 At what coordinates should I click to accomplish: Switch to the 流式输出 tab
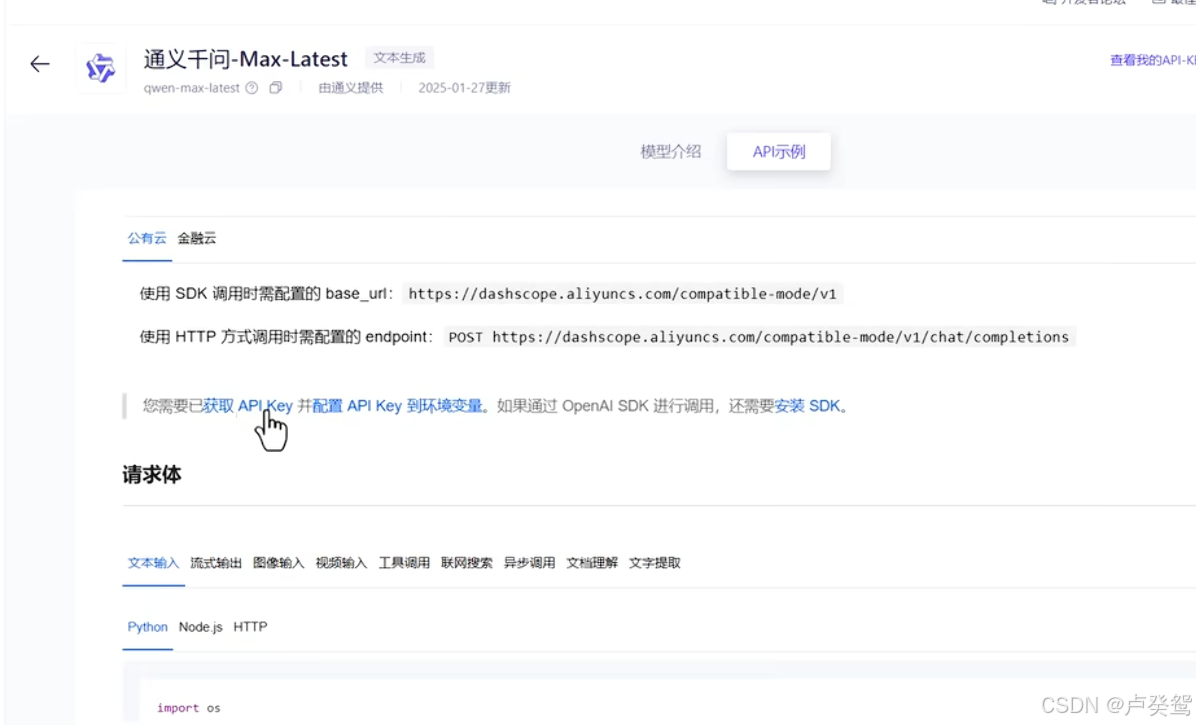click(x=216, y=563)
